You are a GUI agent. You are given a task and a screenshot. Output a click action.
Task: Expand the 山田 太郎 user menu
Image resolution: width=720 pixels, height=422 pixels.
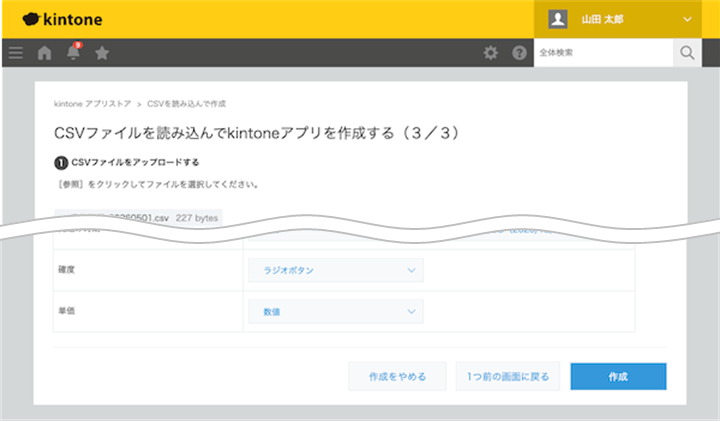687,19
